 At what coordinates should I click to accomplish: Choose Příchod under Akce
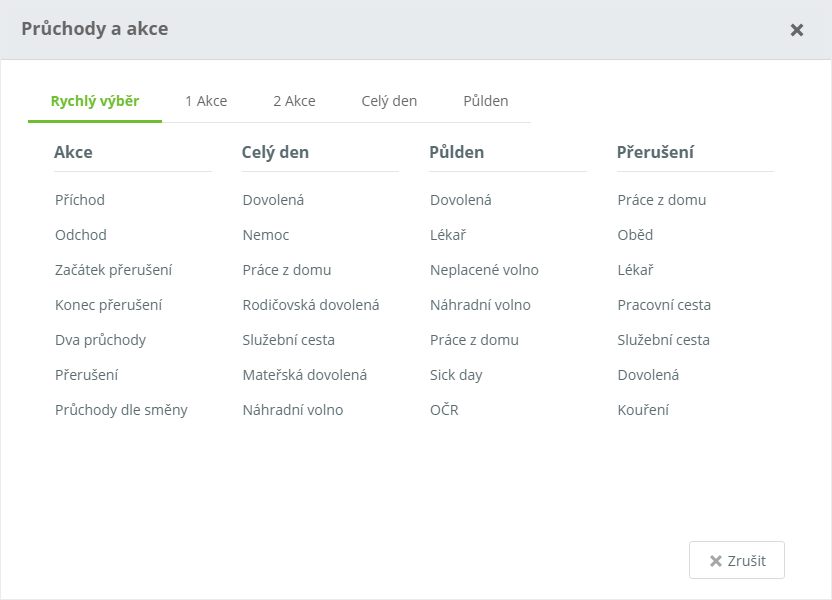[80, 200]
